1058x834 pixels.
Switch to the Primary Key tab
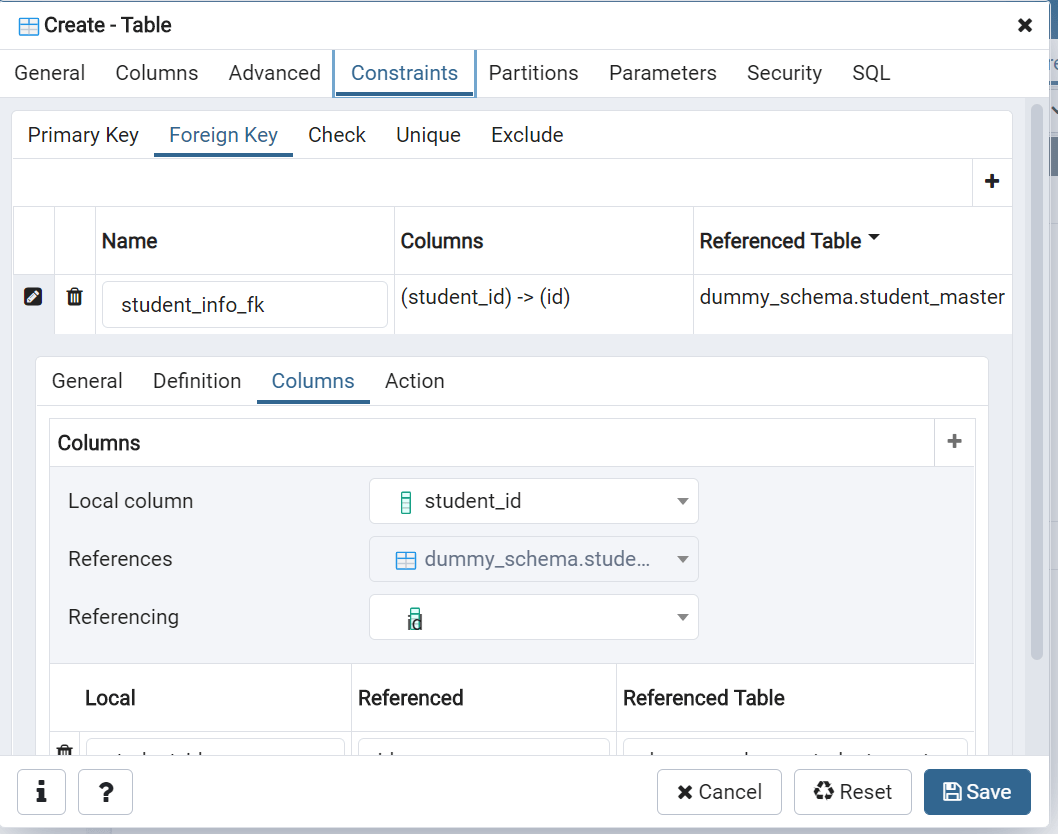pos(83,135)
